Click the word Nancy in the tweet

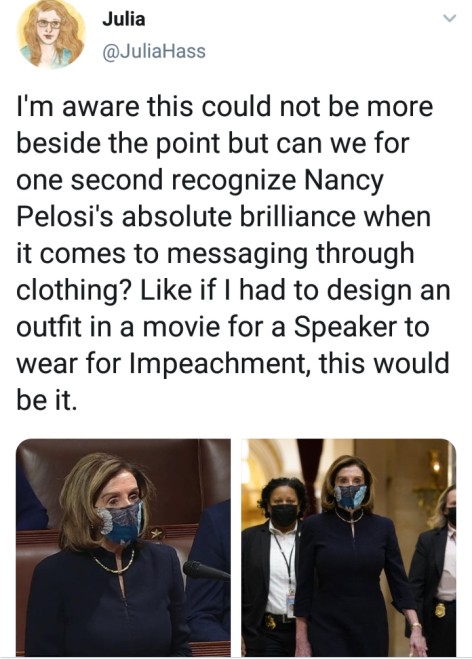[344, 180]
